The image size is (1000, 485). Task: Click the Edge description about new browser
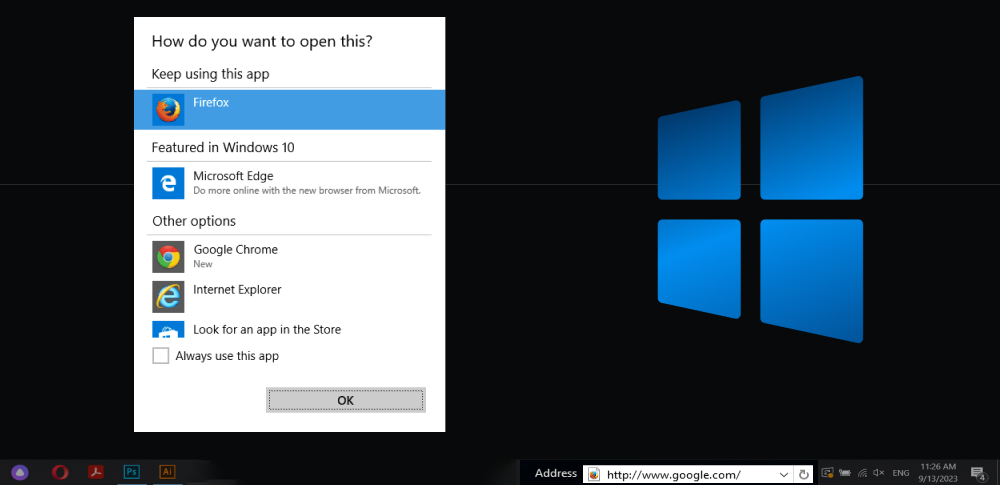(307, 190)
